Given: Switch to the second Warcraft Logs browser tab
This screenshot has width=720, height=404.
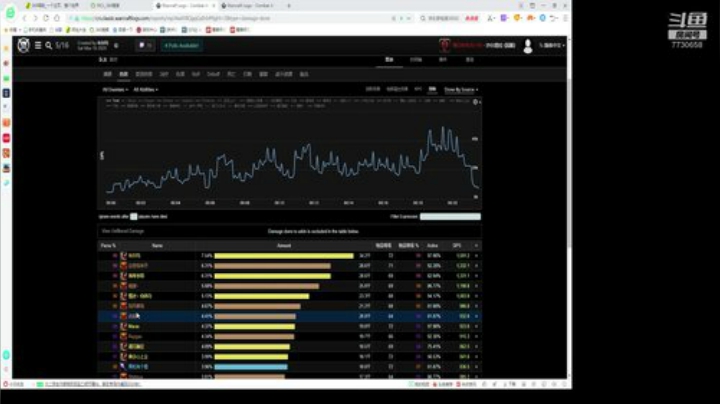Looking at the screenshot, I should pos(248,6).
